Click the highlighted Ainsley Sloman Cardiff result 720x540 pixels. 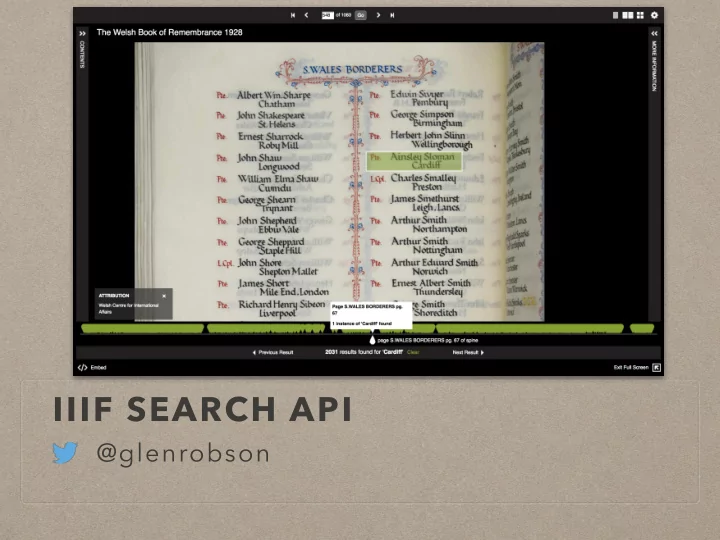point(414,161)
